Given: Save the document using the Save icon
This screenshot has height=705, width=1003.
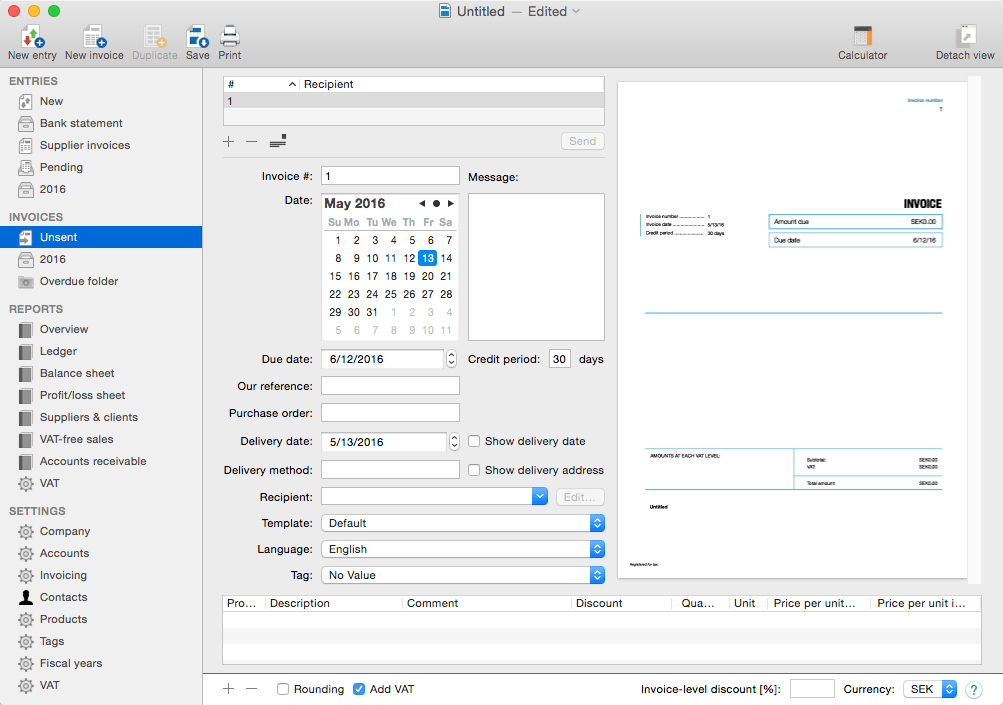Looking at the screenshot, I should tap(197, 37).
